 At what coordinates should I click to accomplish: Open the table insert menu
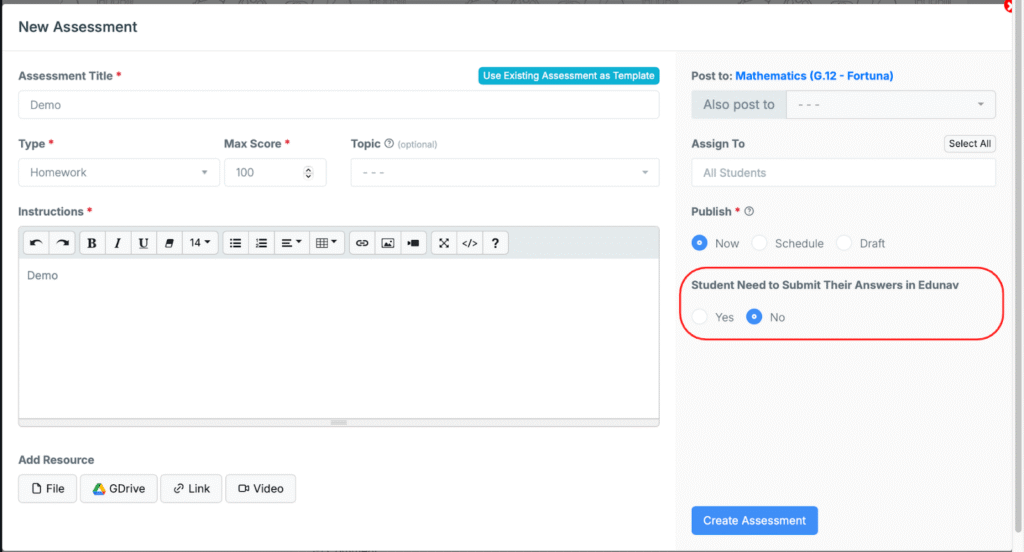click(326, 243)
